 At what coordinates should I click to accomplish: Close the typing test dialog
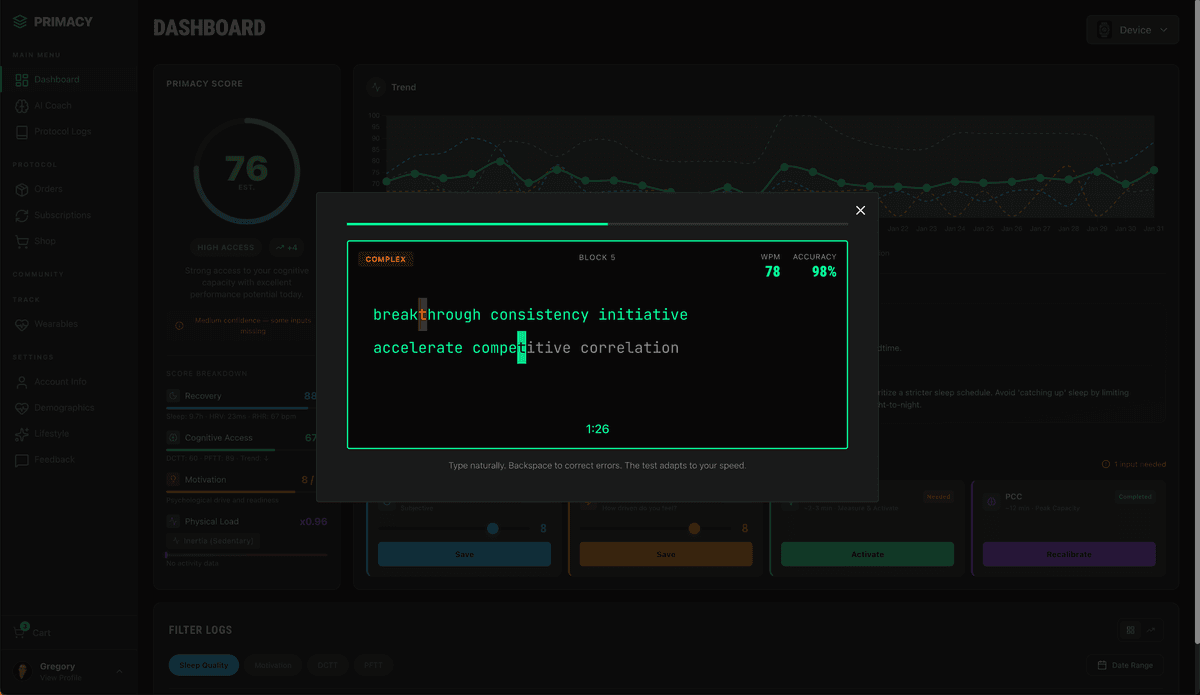click(x=860, y=210)
